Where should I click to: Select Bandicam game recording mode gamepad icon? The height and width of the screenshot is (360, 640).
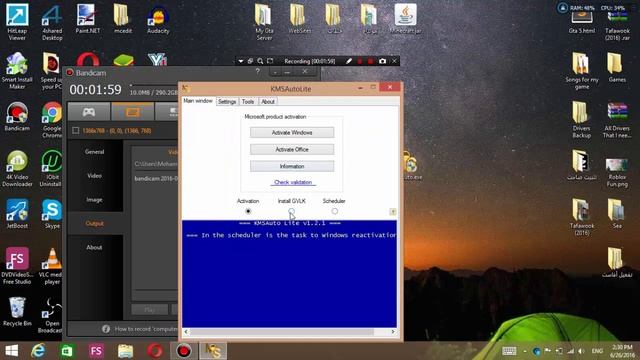pos(89,112)
